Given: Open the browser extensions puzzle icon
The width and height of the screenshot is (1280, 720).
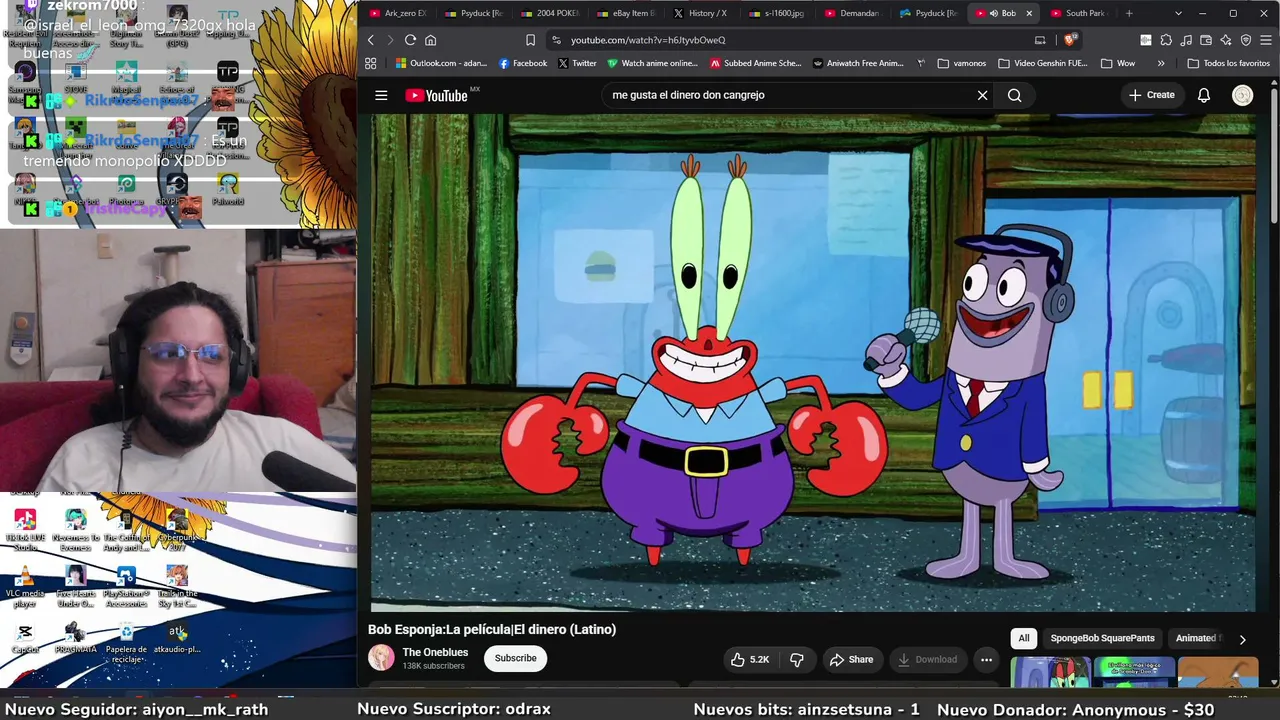Looking at the screenshot, I should click(1166, 40).
